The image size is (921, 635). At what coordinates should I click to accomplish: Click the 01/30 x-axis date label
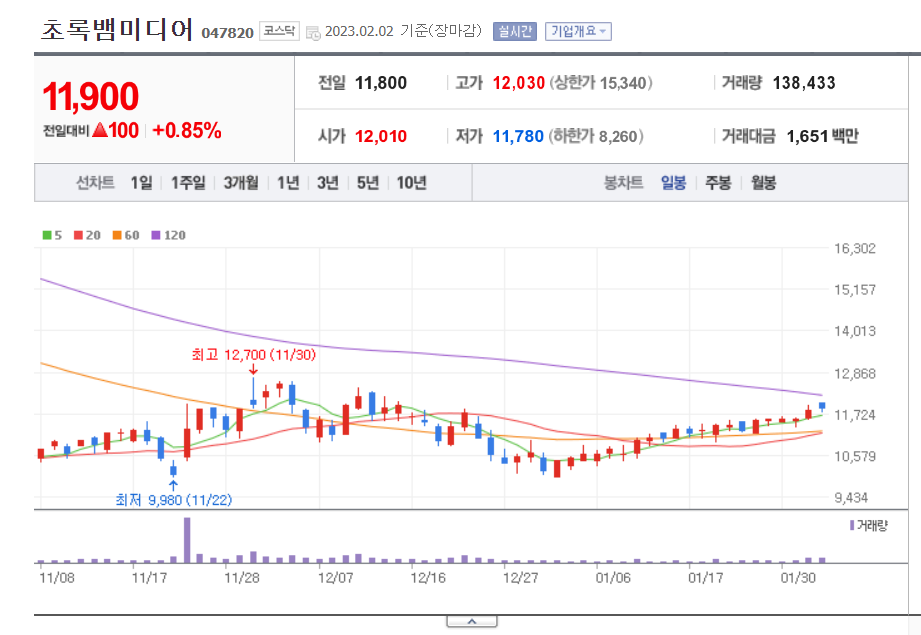pos(798,578)
